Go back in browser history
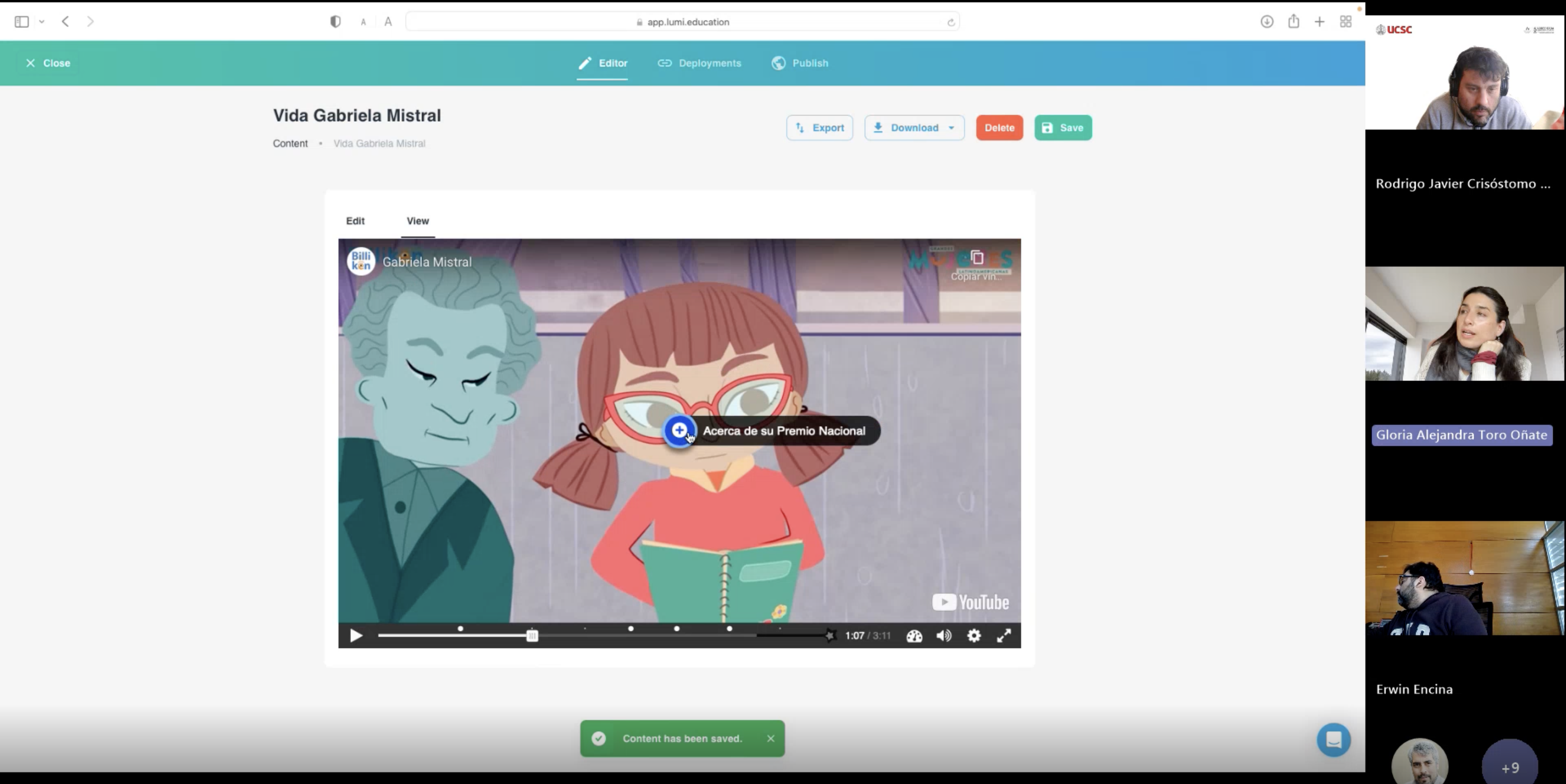The image size is (1566, 784). click(66, 22)
